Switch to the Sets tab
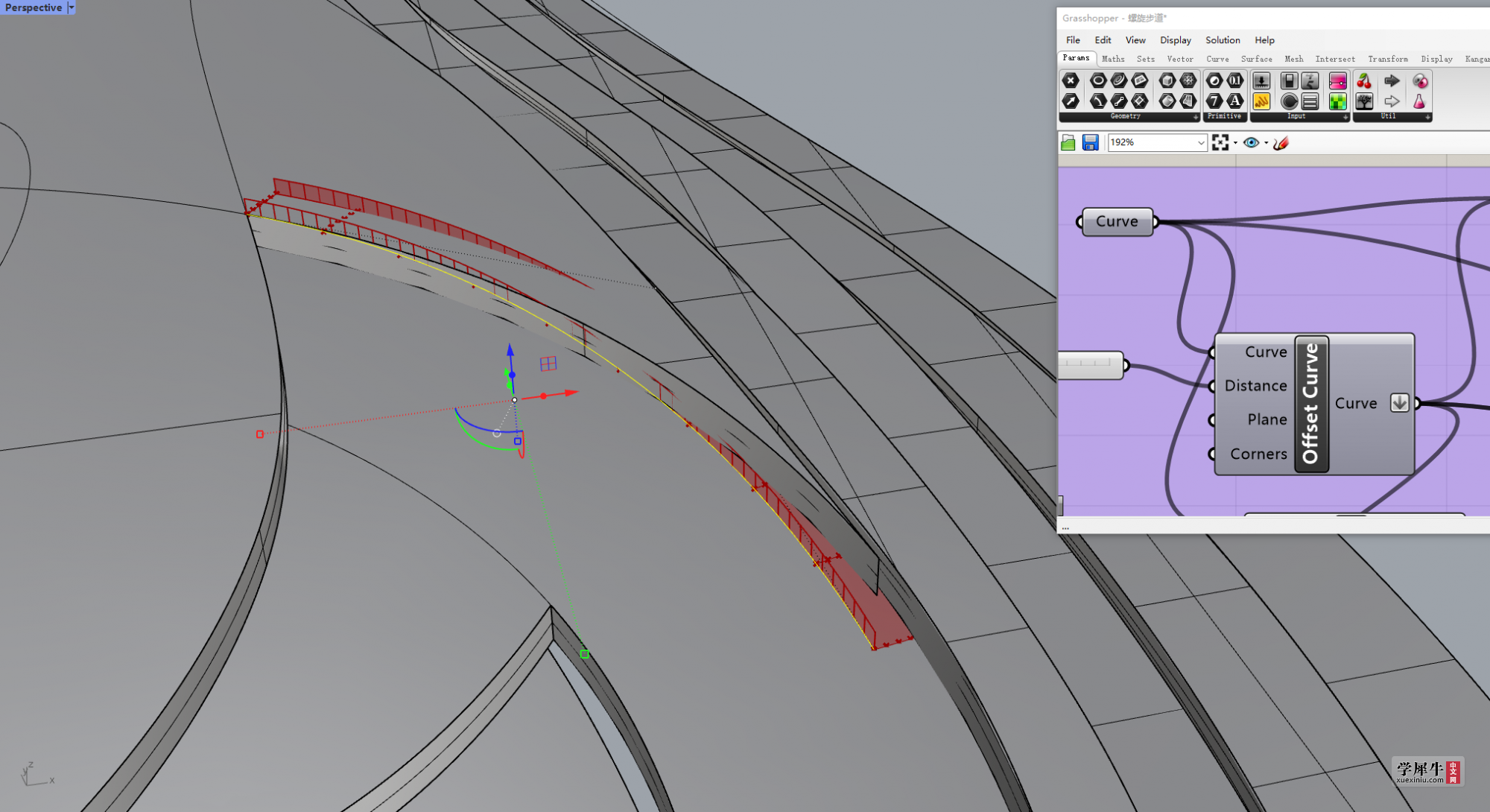The image size is (1490, 812). 1146,59
